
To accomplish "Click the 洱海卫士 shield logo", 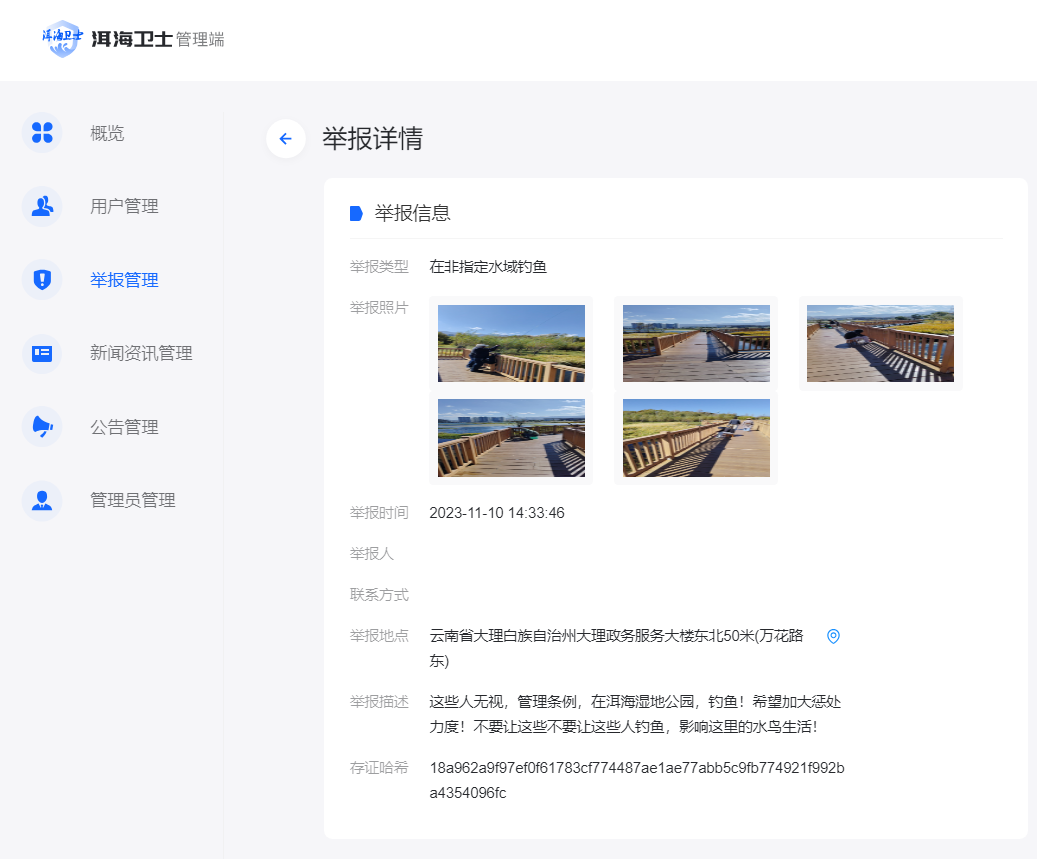I will click(63, 39).
